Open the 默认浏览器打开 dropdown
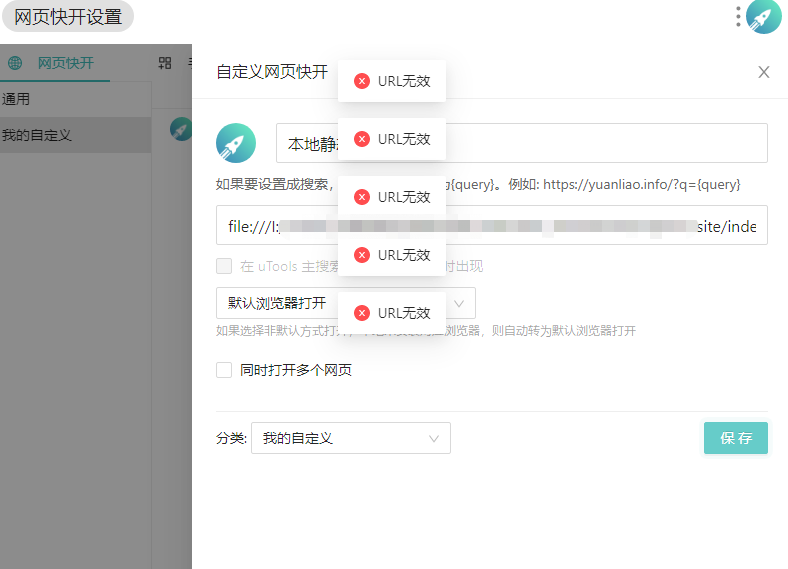The image size is (788, 569). pos(346,303)
